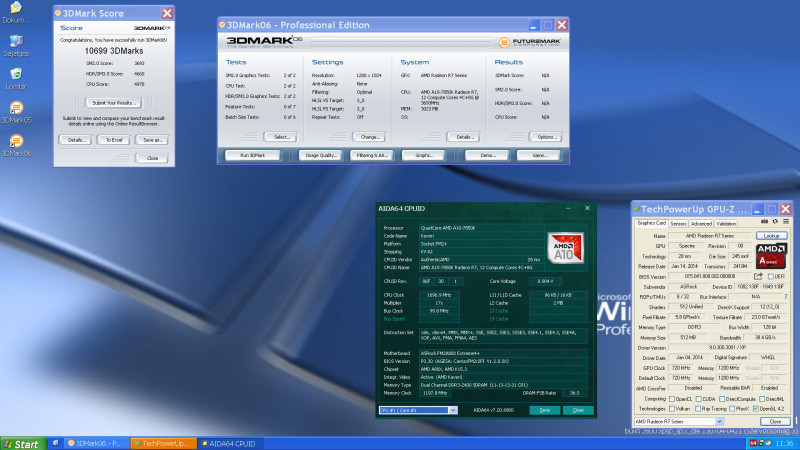Click Close button in GPU-Z
This screenshot has width=800, height=450.
[x=775, y=421]
